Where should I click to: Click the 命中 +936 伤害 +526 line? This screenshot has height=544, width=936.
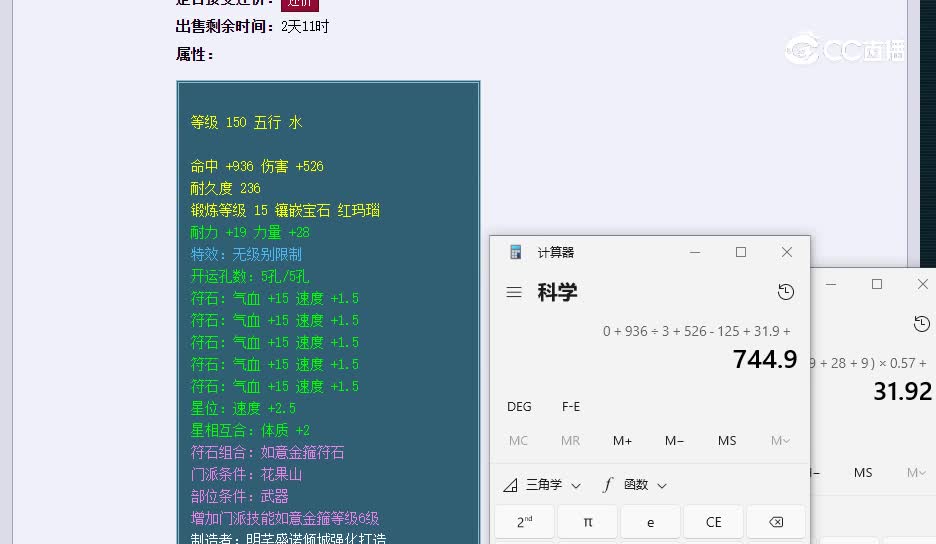click(257, 166)
